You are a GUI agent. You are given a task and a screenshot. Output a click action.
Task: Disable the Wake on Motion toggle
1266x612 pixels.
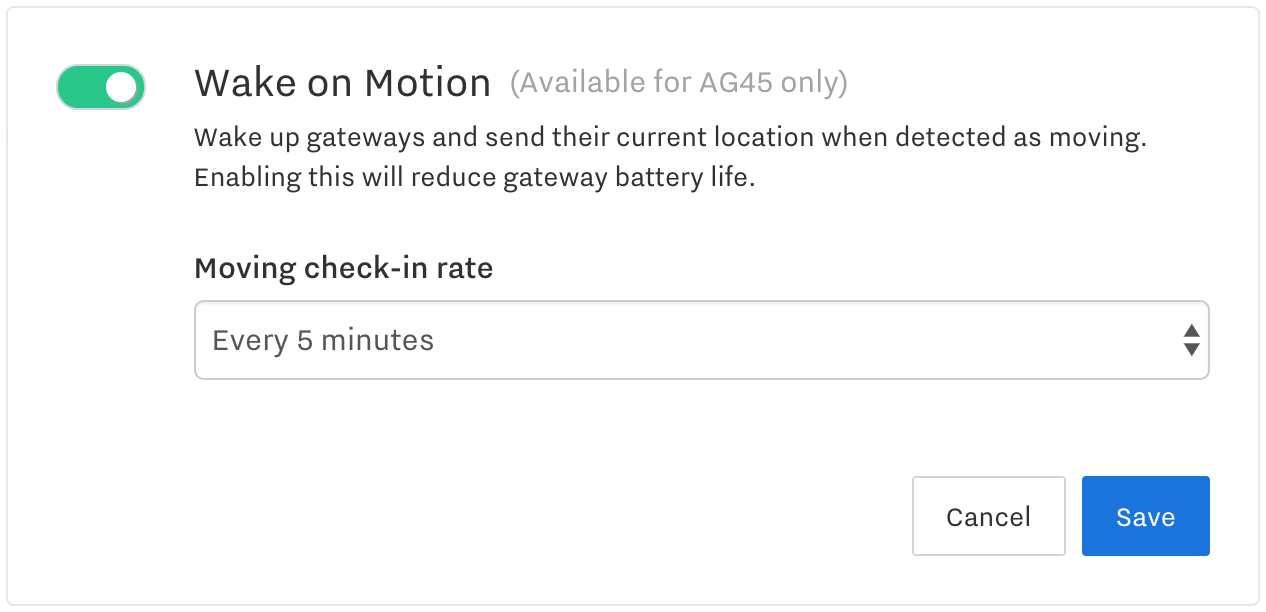tap(100, 87)
